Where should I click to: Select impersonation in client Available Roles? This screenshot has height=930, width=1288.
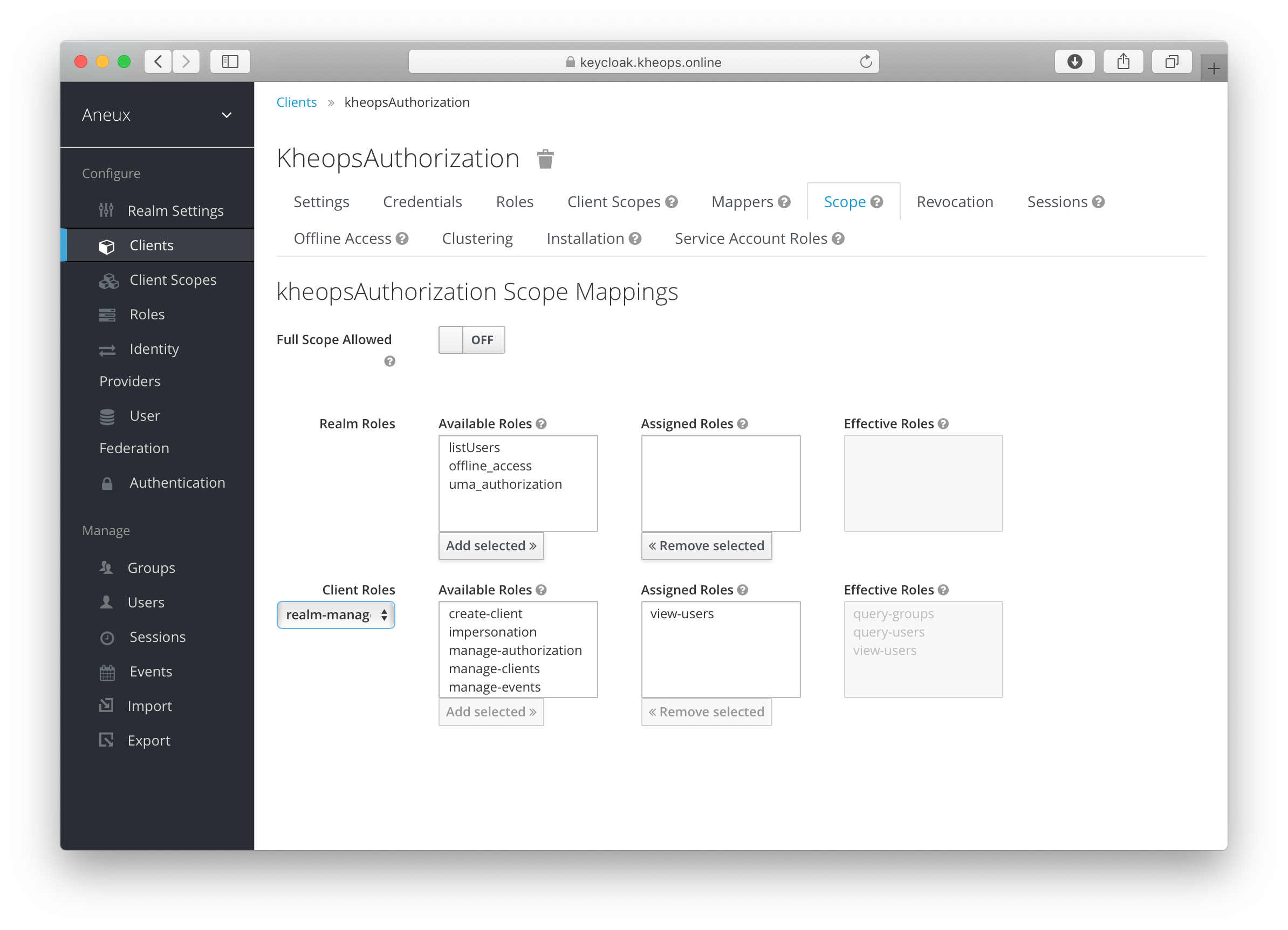492,632
